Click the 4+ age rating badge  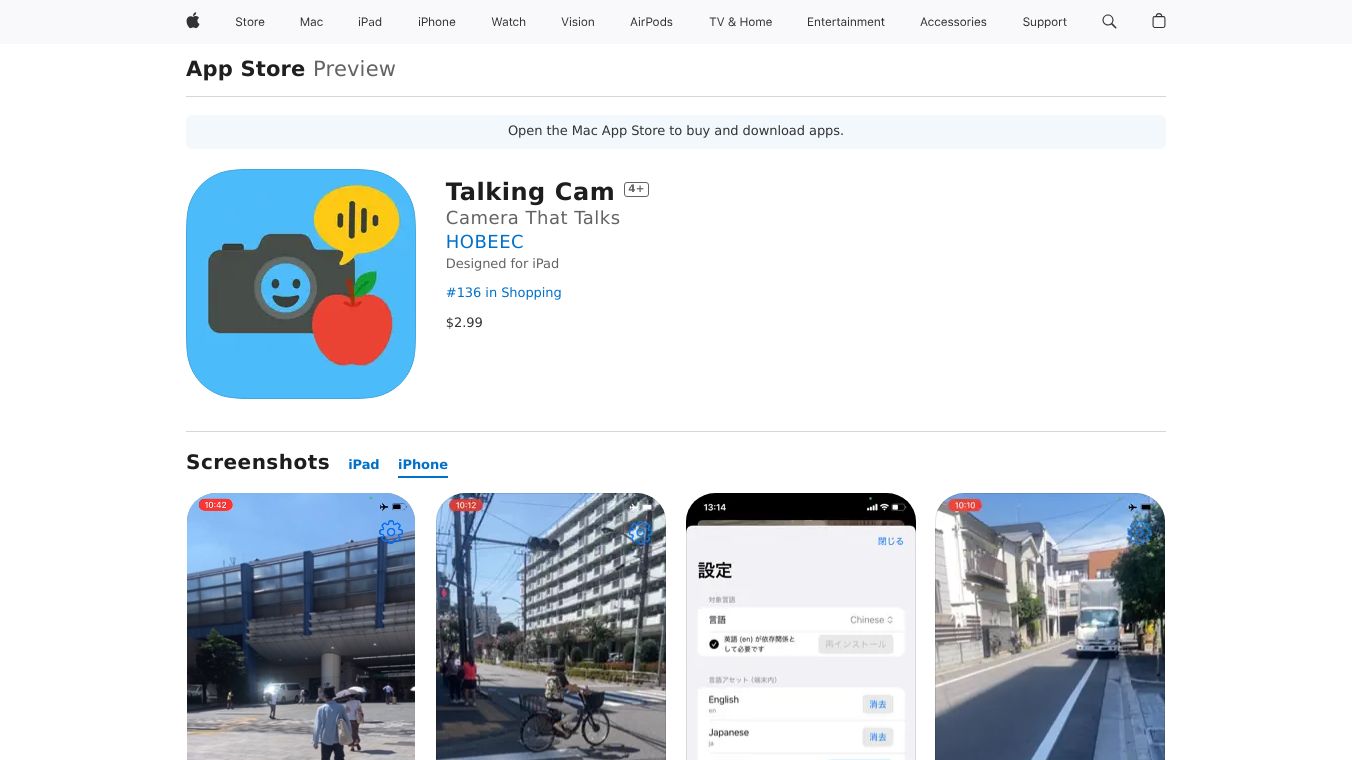coord(636,189)
